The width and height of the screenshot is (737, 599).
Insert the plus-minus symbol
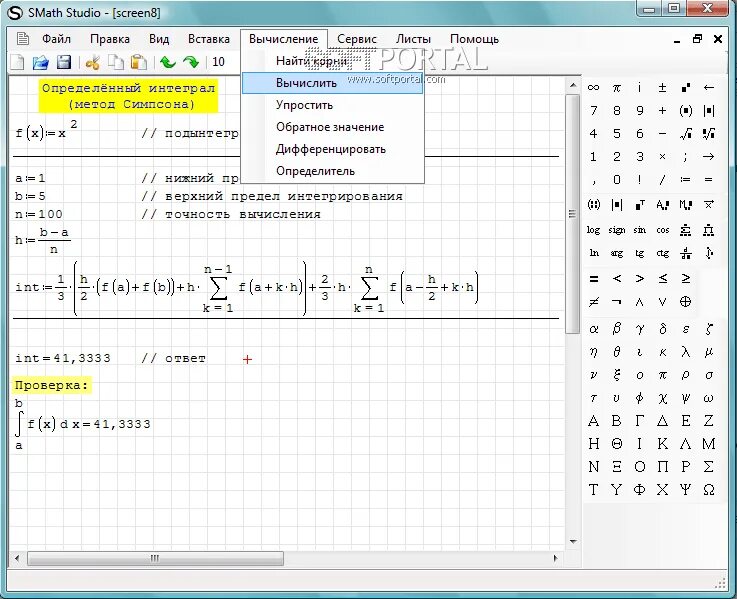663,87
